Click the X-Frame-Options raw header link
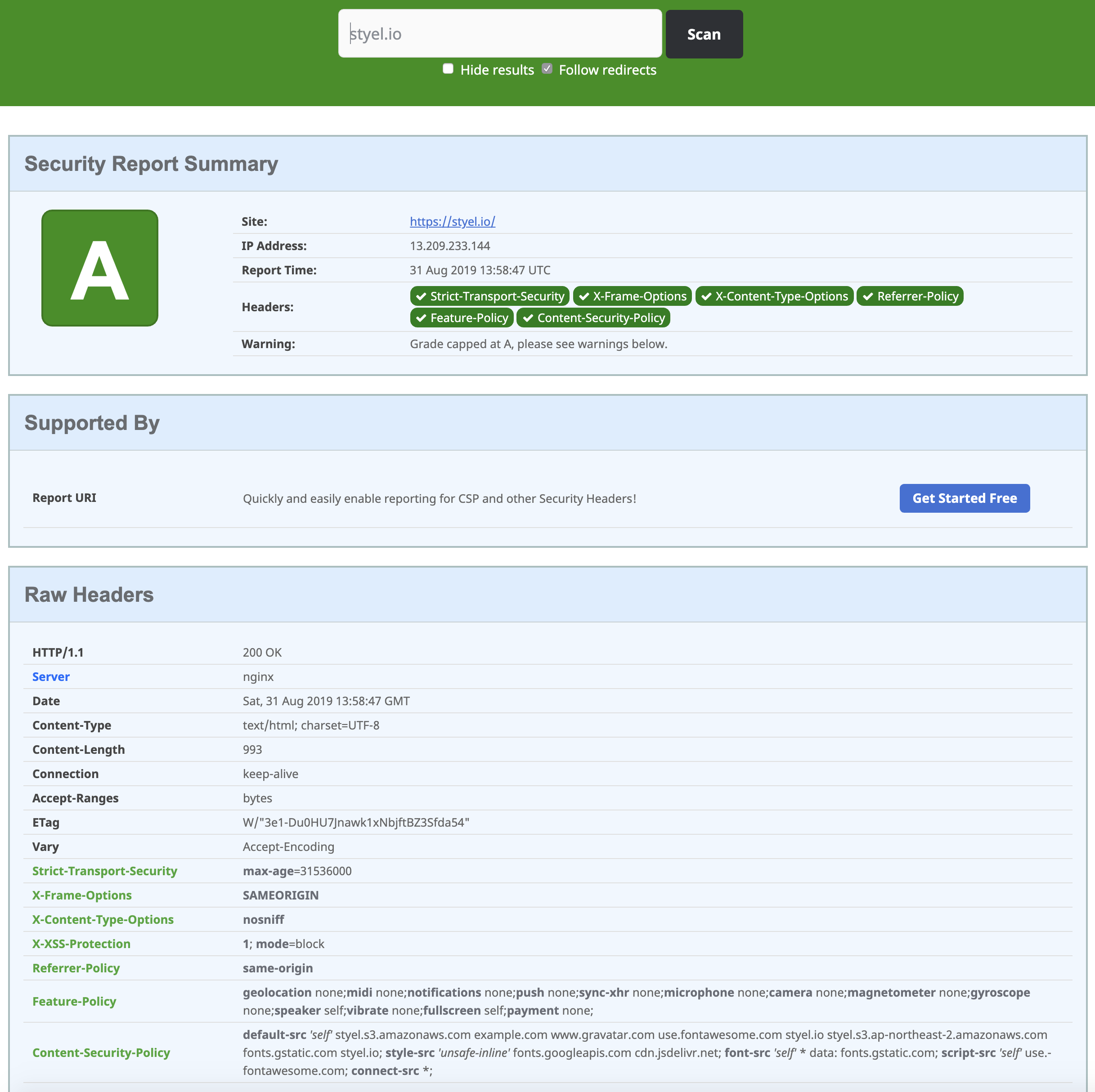This screenshot has height=1092, width=1095. (x=81, y=895)
